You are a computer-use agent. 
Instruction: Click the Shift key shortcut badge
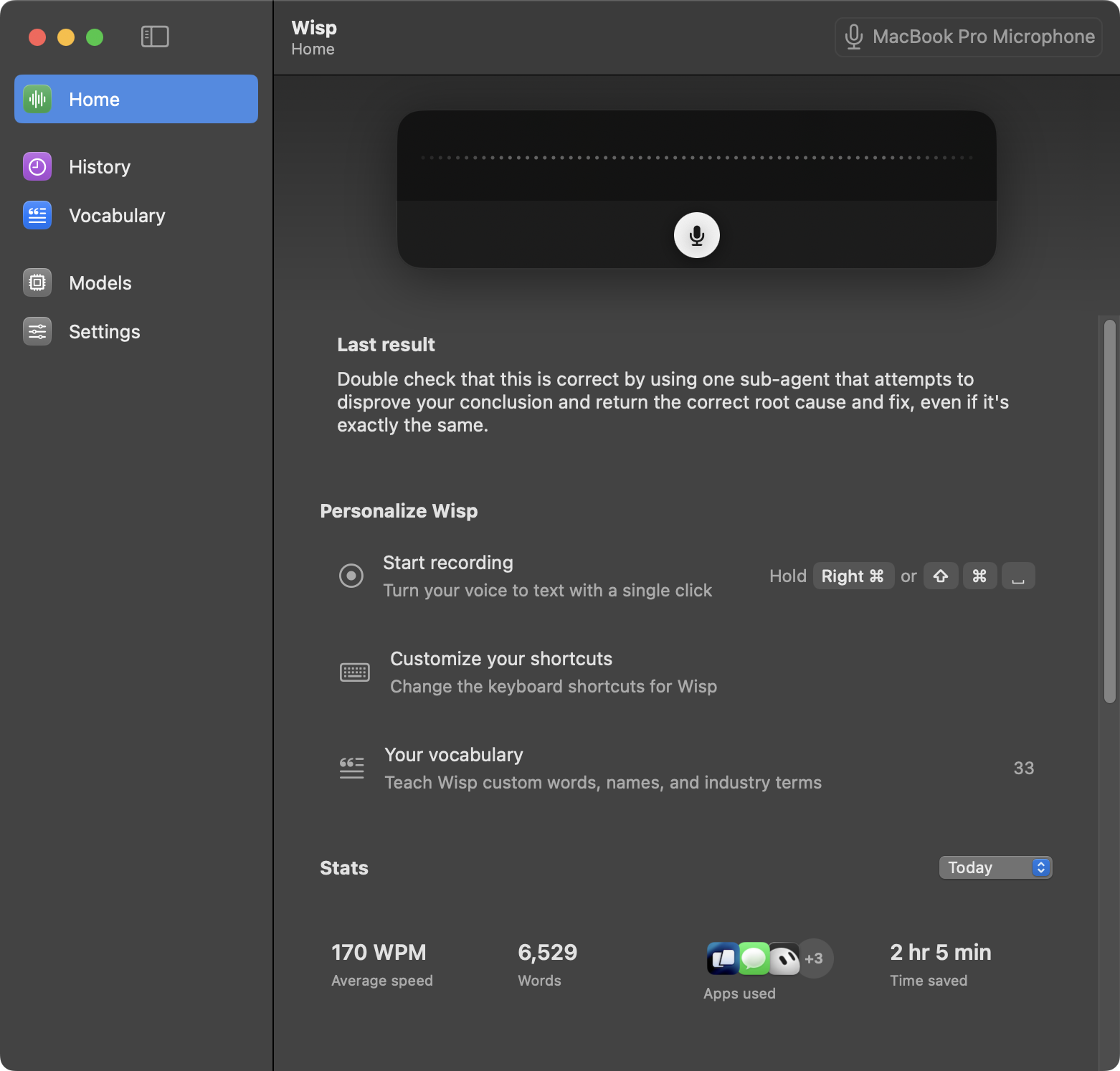pyautogui.click(x=941, y=576)
